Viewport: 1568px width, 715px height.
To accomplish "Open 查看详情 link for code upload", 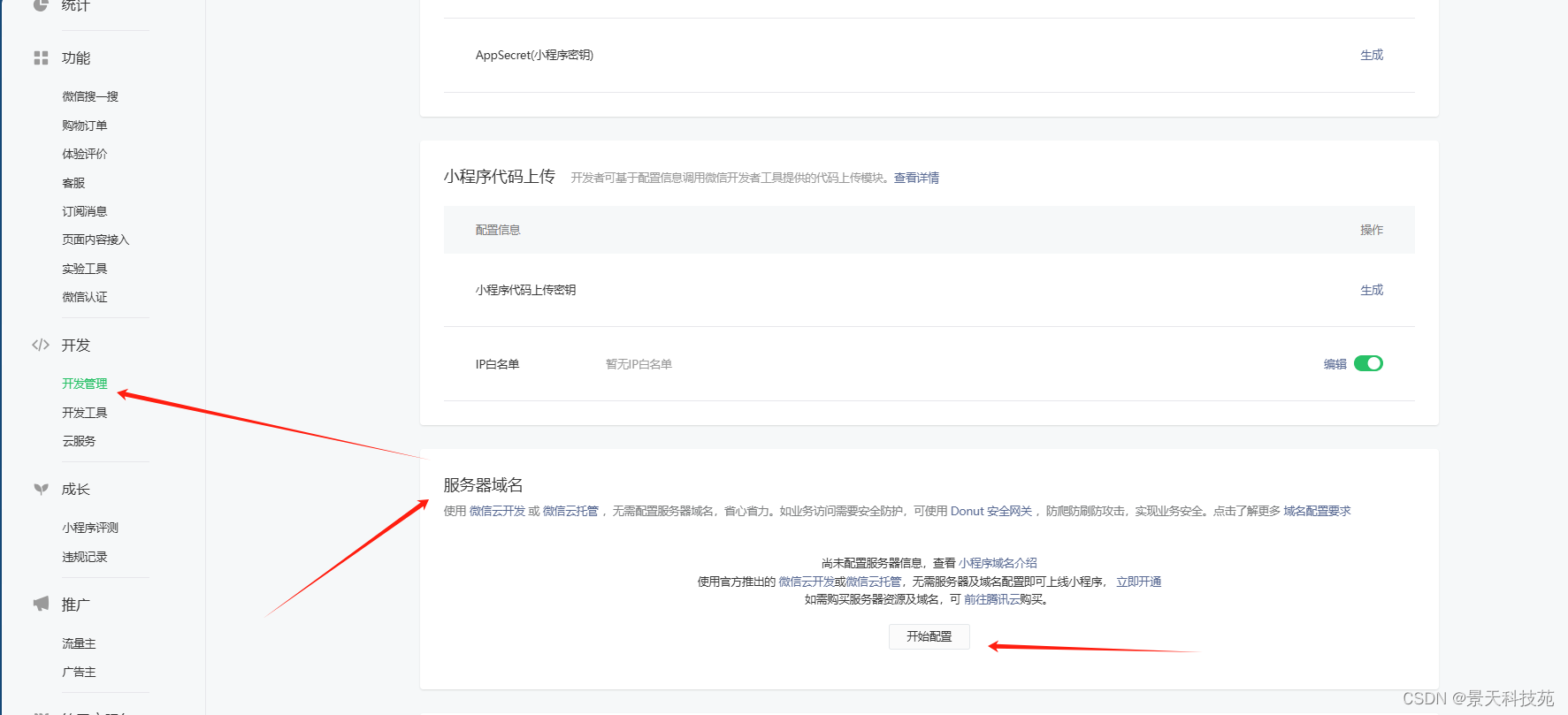I will 917,178.
